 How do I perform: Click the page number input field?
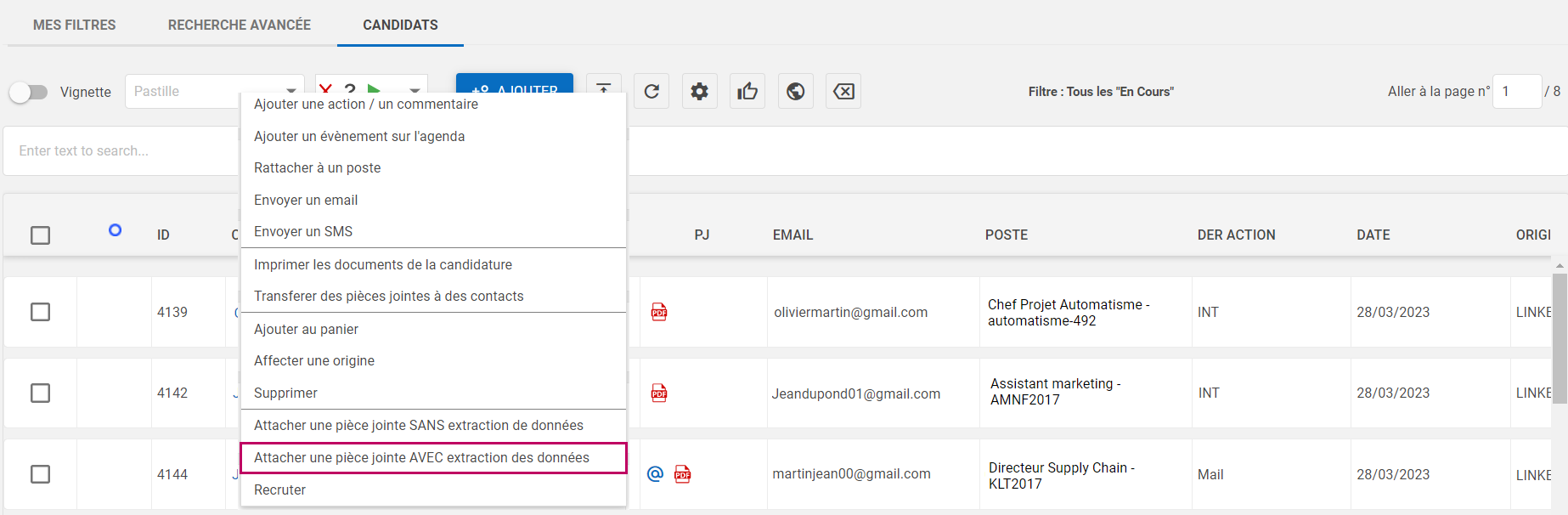point(1516,91)
